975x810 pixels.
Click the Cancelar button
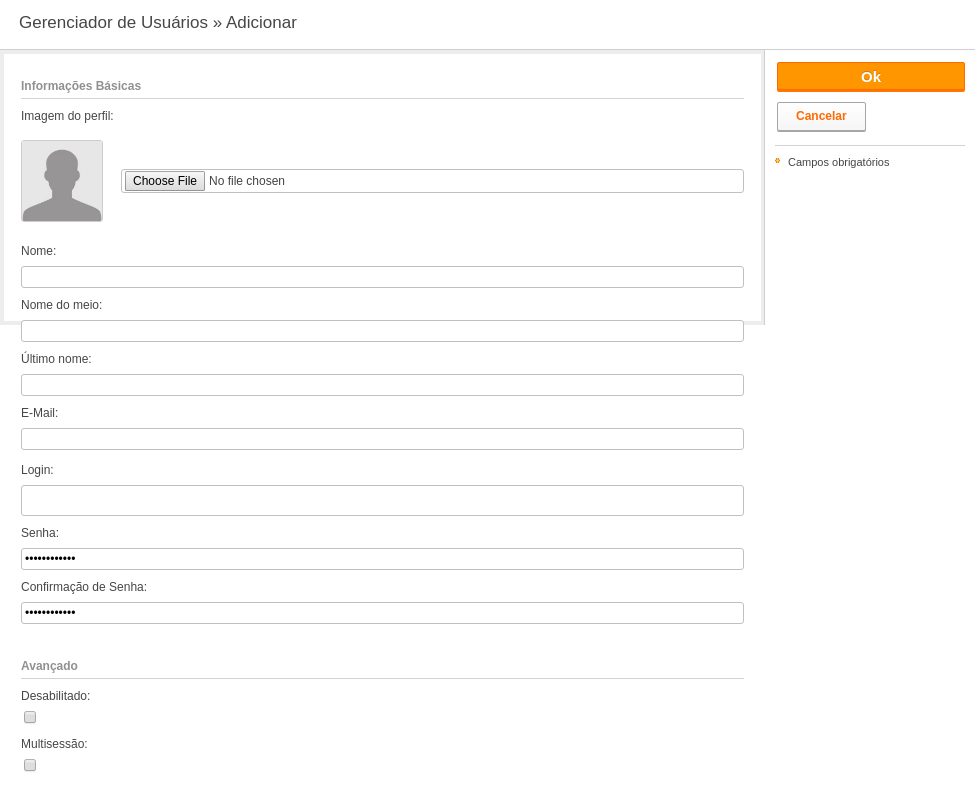(821, 116)
